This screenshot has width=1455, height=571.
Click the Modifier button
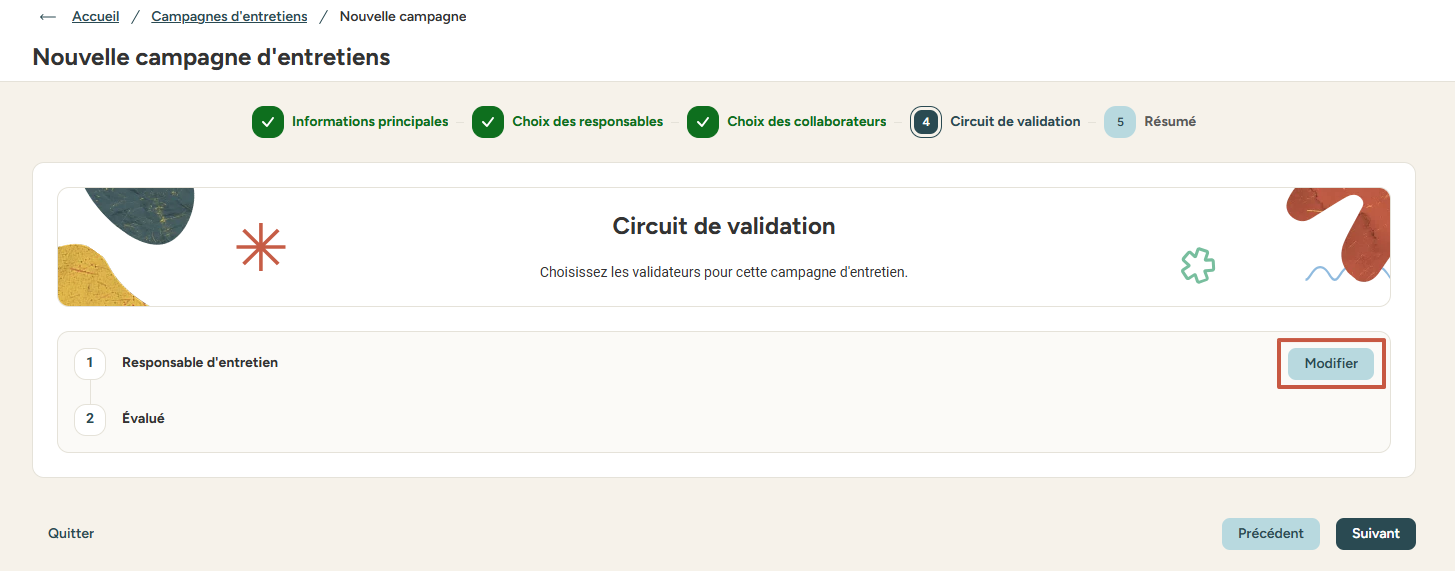tap(1331, 364)
